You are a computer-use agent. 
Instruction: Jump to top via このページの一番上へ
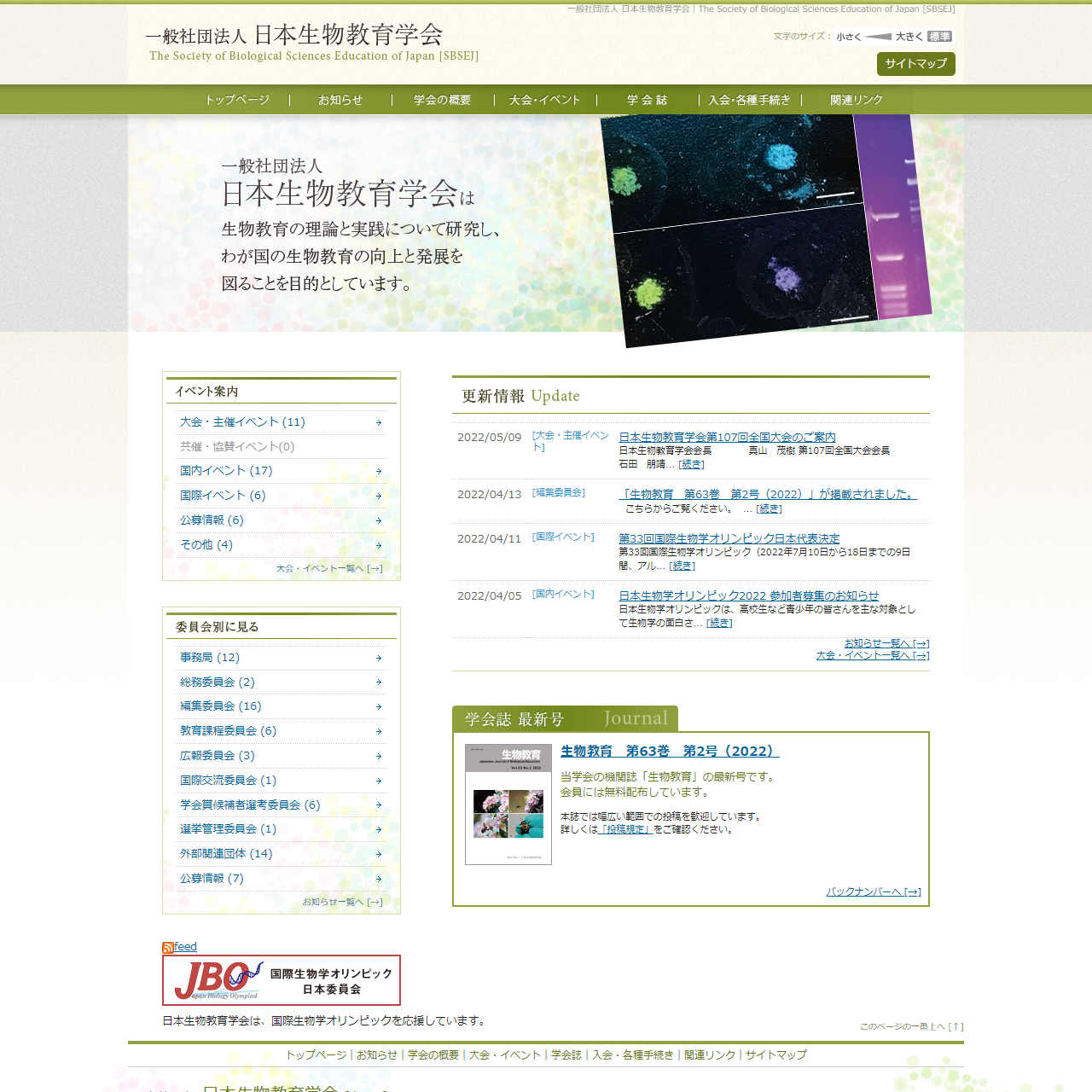pos(911,1026)
